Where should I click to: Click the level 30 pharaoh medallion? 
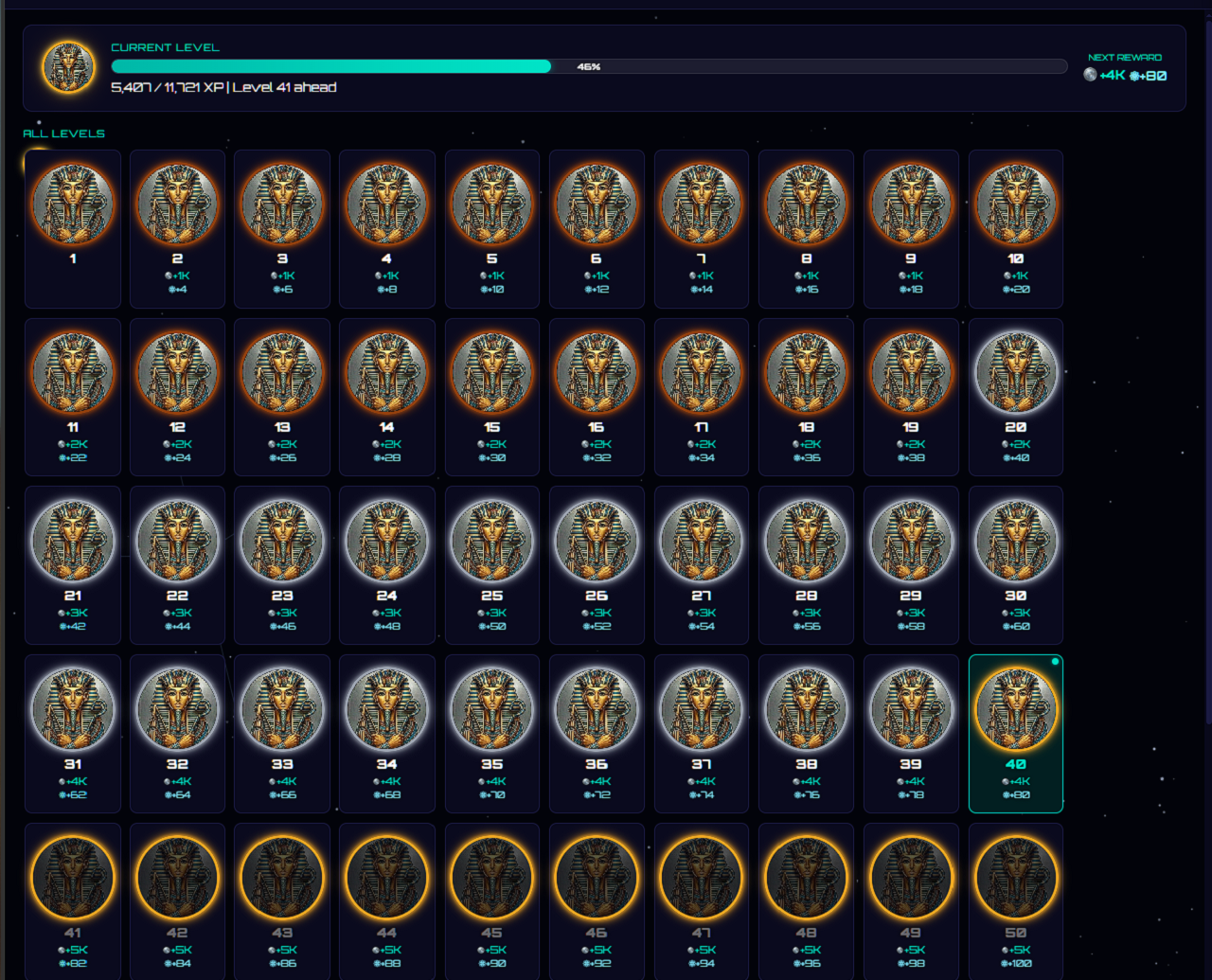pos(1015,542)
